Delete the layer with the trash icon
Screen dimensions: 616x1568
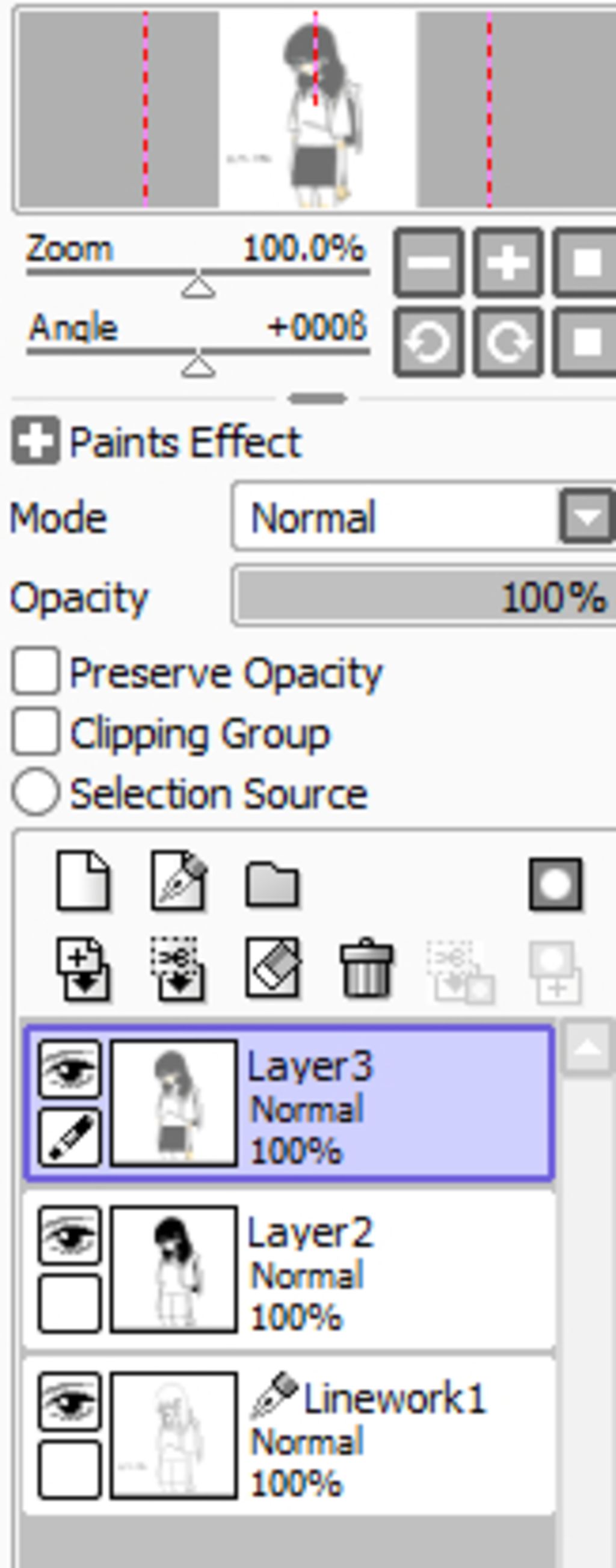click(366, 969)
